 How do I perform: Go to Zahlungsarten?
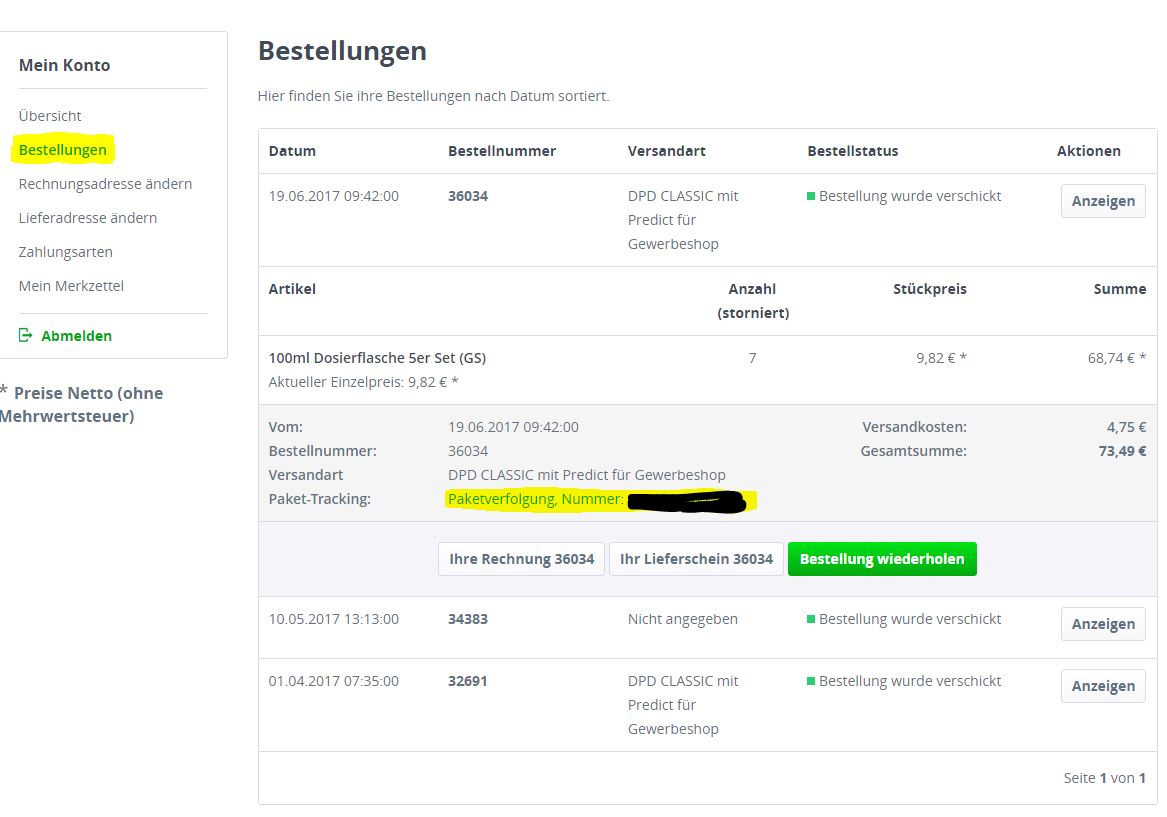(x=65, y=252)
